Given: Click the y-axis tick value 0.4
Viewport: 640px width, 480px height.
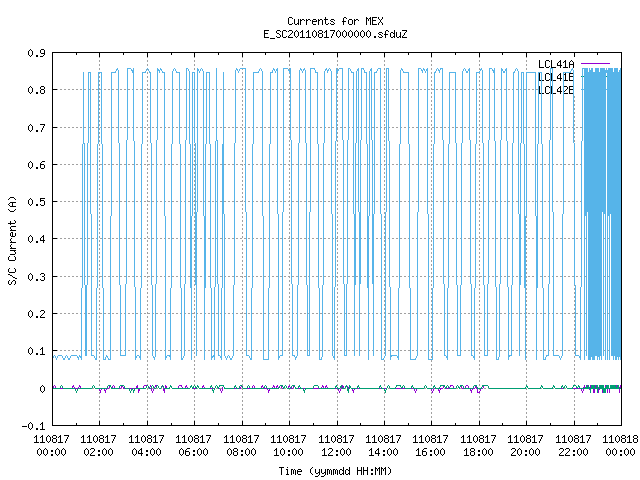Looking at the screenshot, I should [x=36, y=239].
